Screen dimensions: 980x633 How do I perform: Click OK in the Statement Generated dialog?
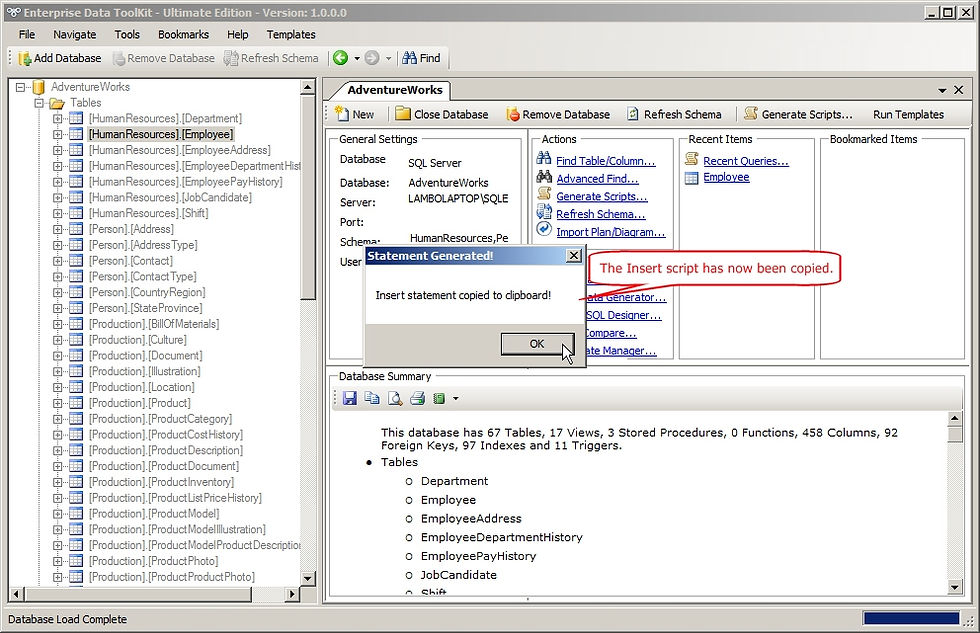click(x=537, y=344)
